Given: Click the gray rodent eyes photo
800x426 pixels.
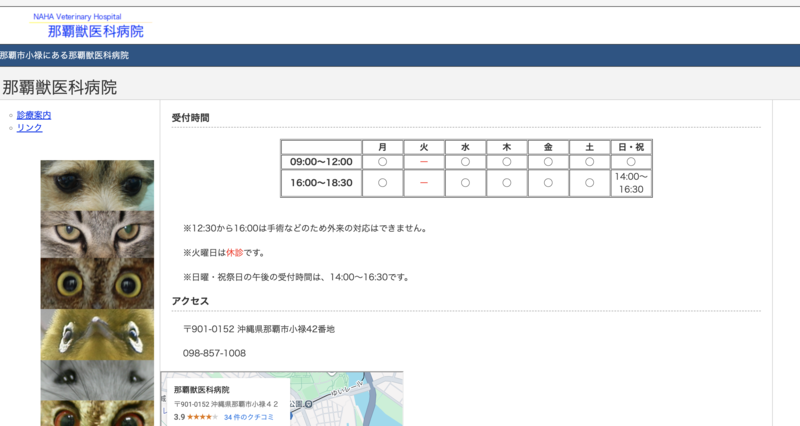Looking at the screenshot, I should 97,380.
